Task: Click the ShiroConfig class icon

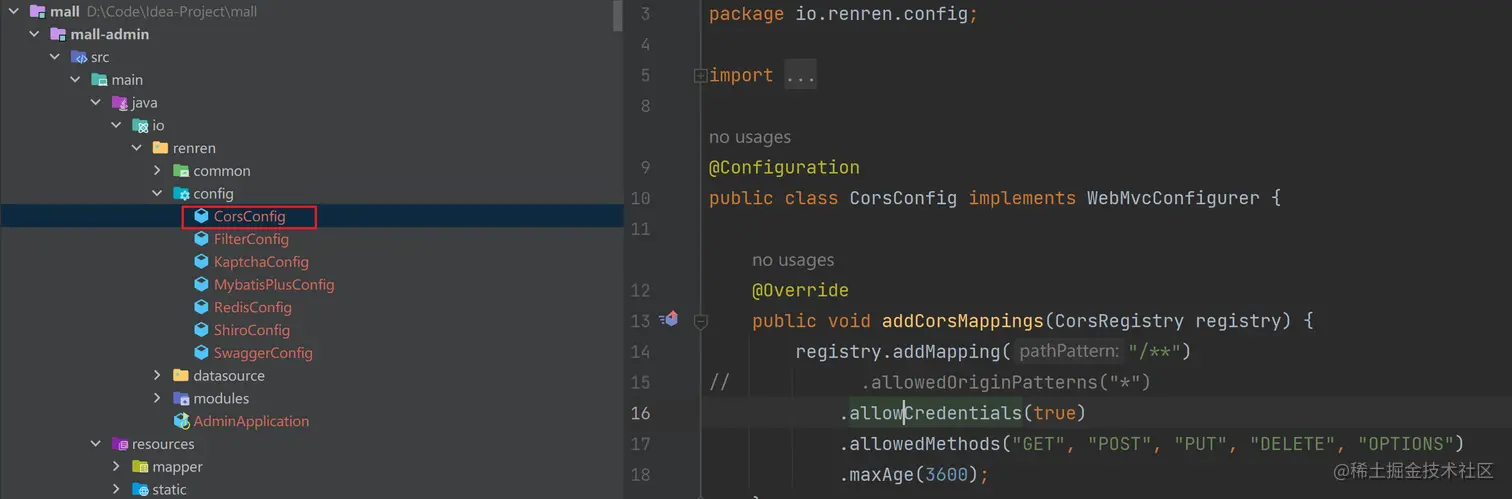Action: (x=201, y=330)
